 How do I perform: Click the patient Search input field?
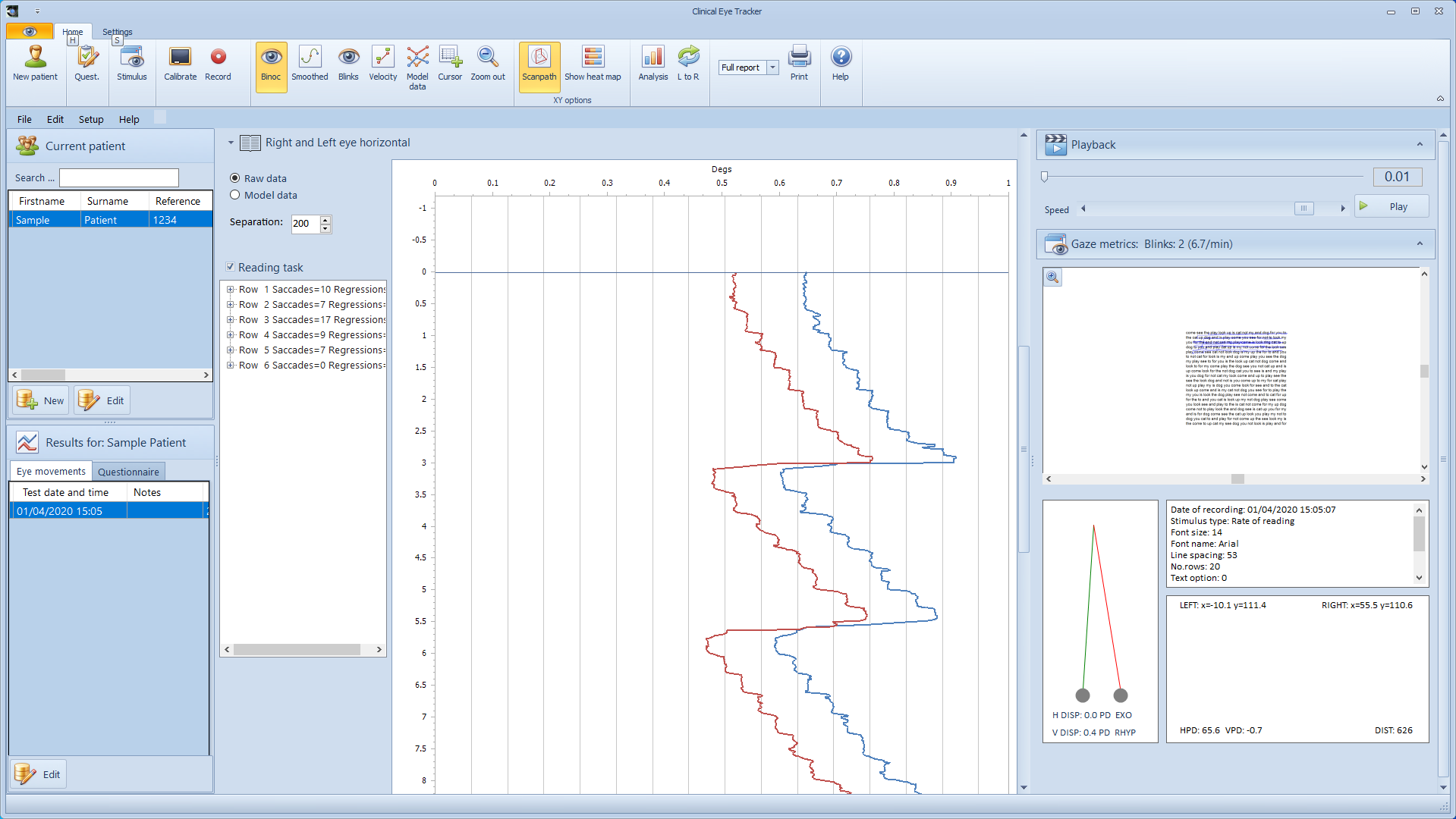[x=119, y=177]
